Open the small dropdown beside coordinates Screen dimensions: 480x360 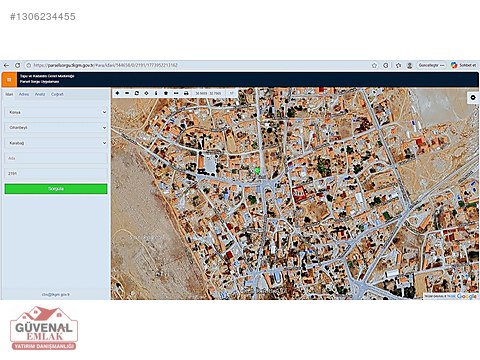point(232,93)
